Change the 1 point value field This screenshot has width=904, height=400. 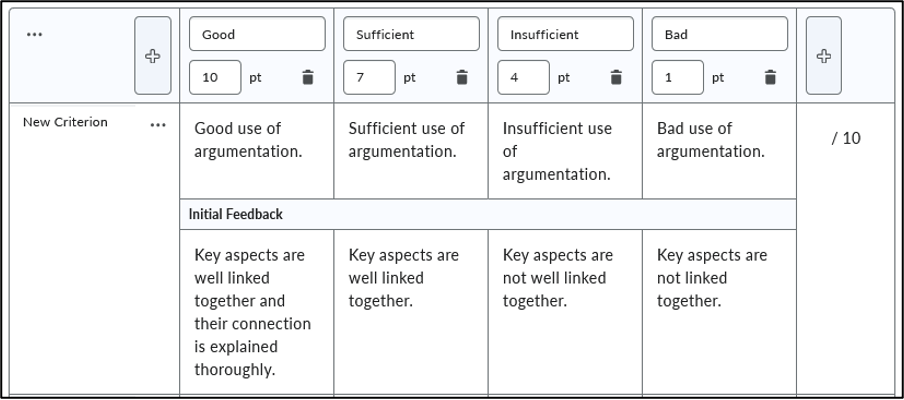pos(677,77)
